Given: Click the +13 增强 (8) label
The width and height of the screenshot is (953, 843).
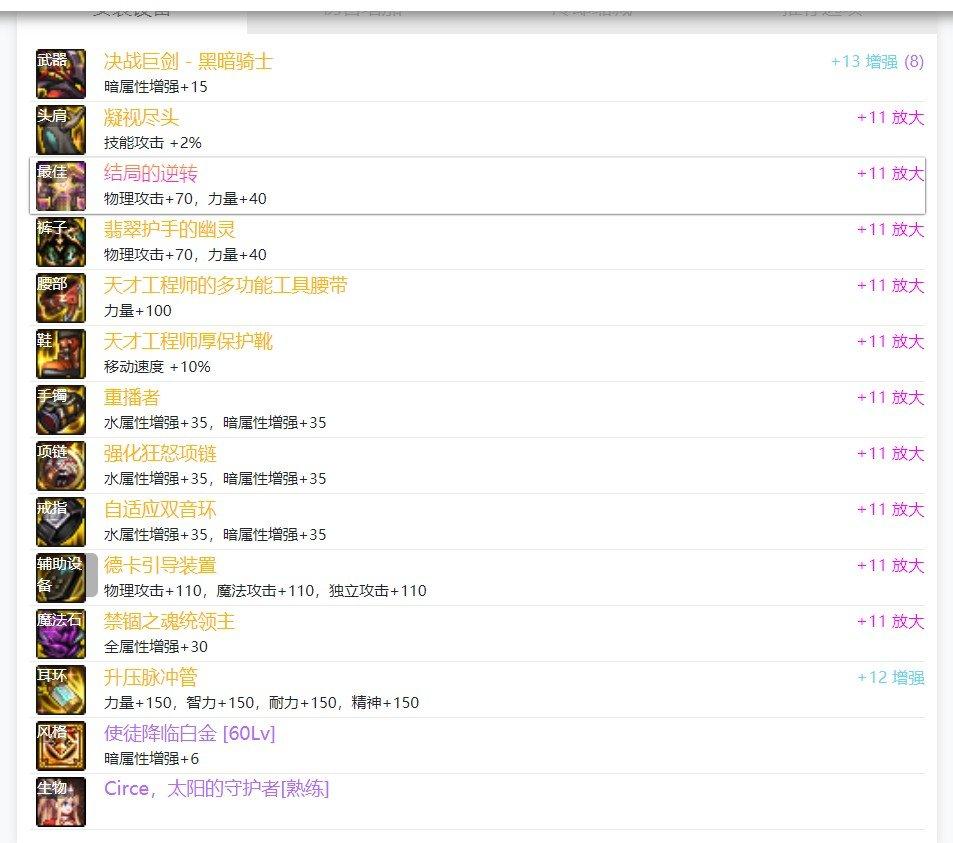Looking at the screenshot, I should (877, 62).
